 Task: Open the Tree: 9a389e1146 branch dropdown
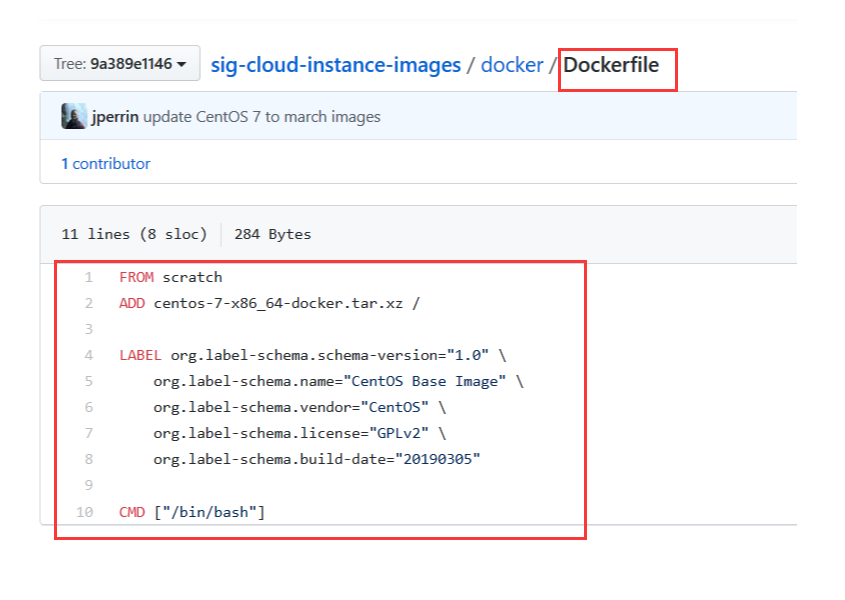coord(120,64)
